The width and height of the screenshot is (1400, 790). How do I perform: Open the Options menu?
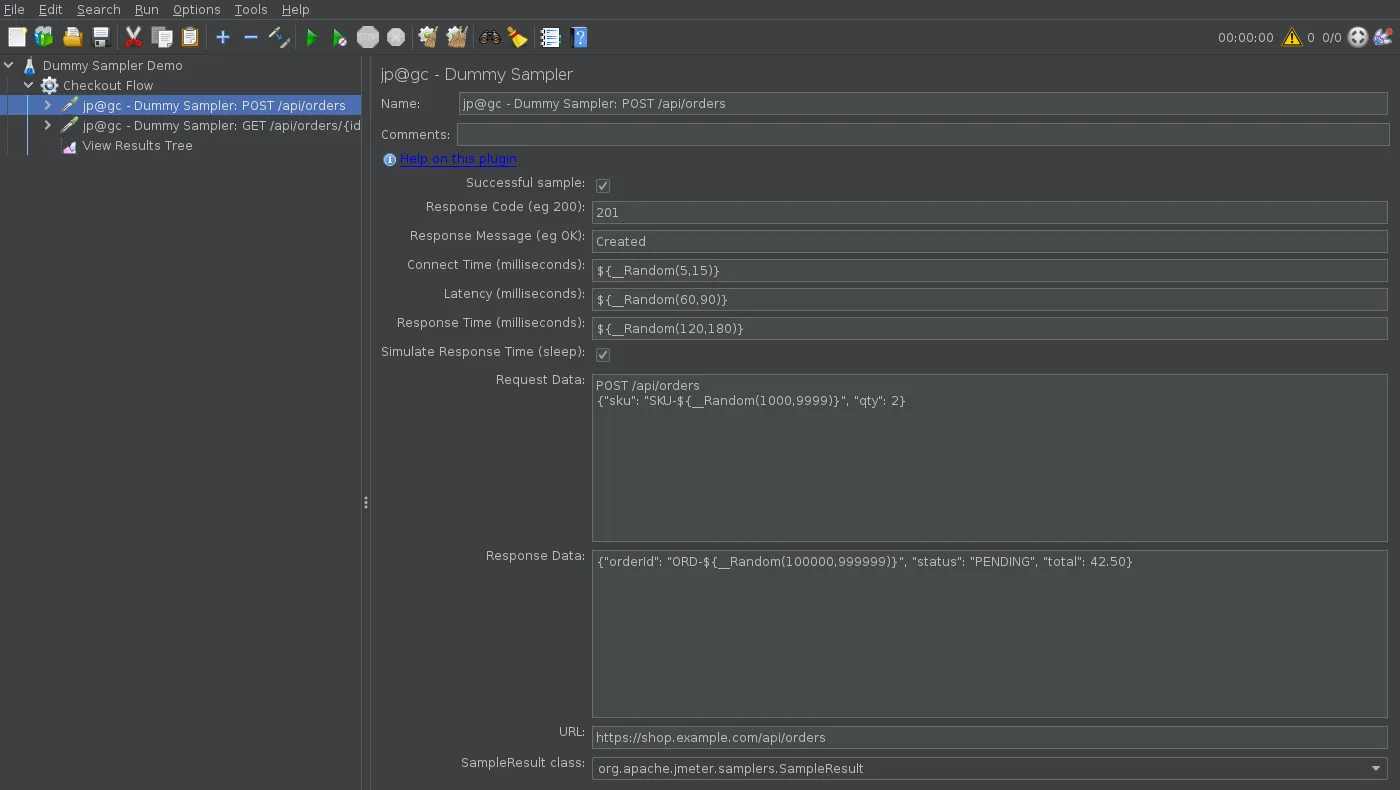[196, 9]
